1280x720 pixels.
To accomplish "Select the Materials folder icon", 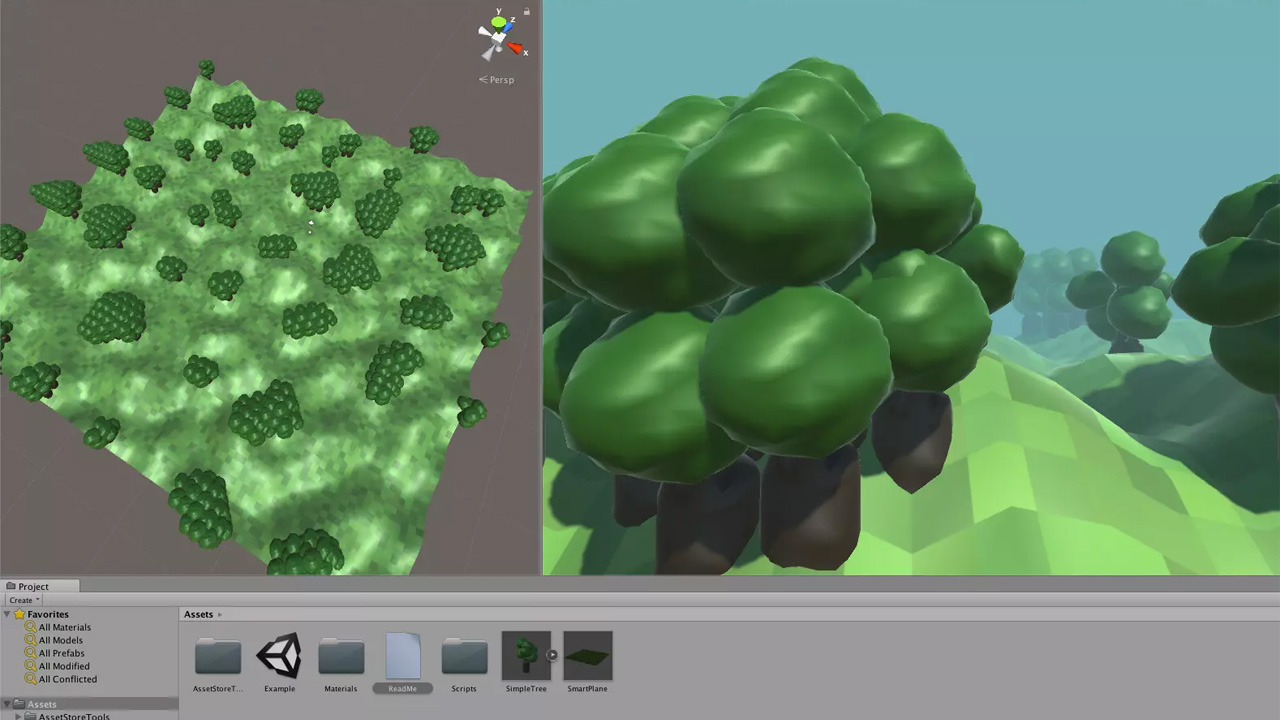I will (x=341, y=656).
